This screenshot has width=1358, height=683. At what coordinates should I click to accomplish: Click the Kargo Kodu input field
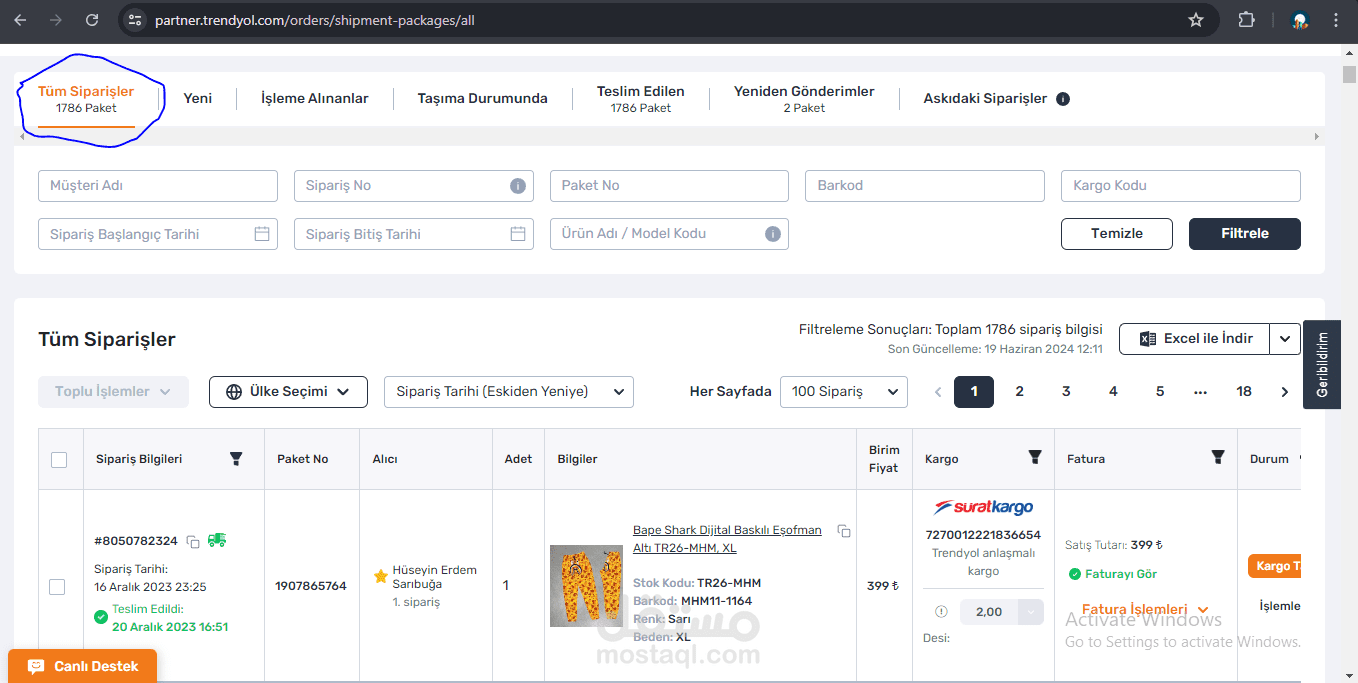pos(1181,186)
